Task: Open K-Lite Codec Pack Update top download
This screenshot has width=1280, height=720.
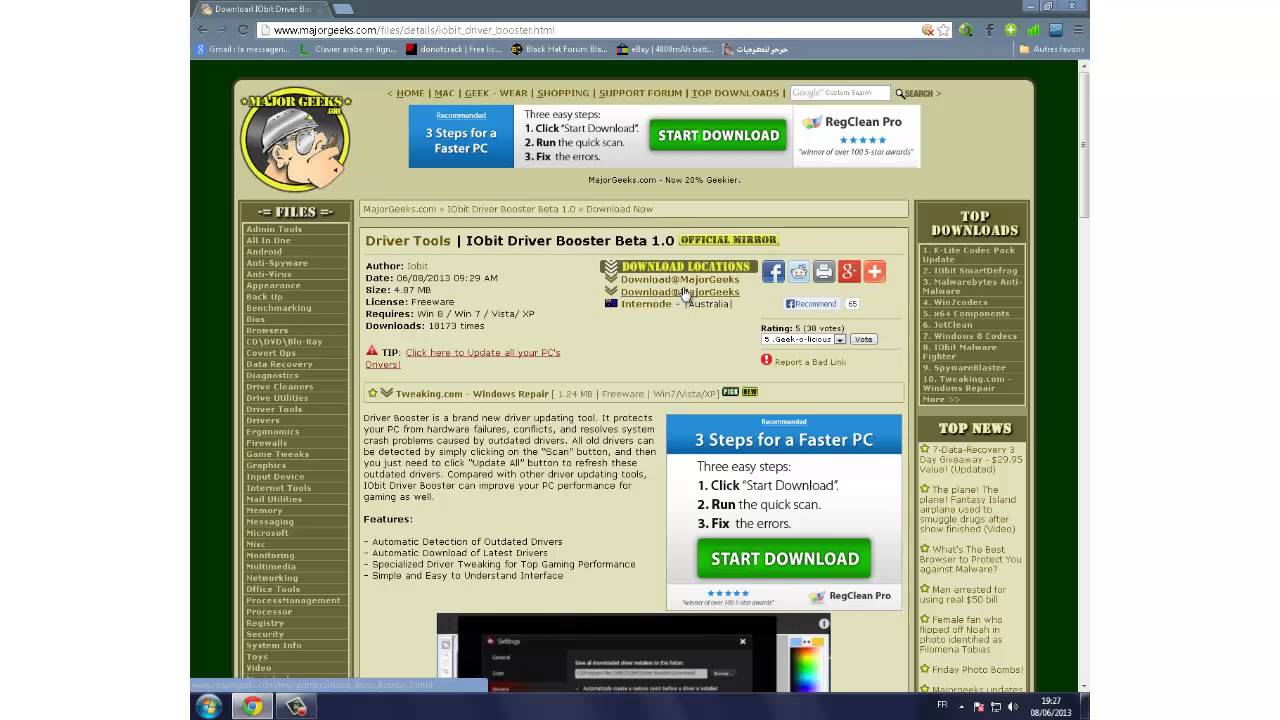Action: pyautogui.click(x=969, y=255)
